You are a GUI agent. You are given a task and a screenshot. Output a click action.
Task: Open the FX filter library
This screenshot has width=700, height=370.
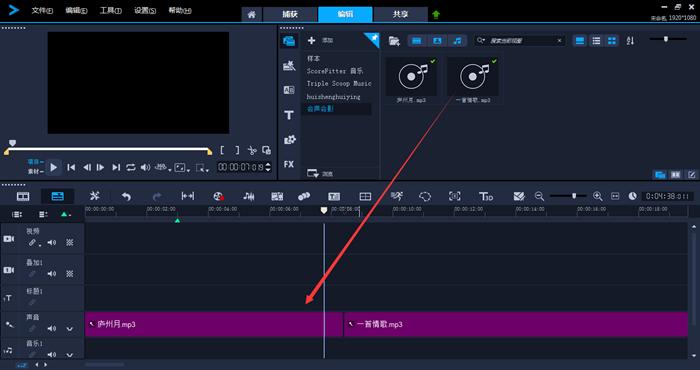(289, 164)
